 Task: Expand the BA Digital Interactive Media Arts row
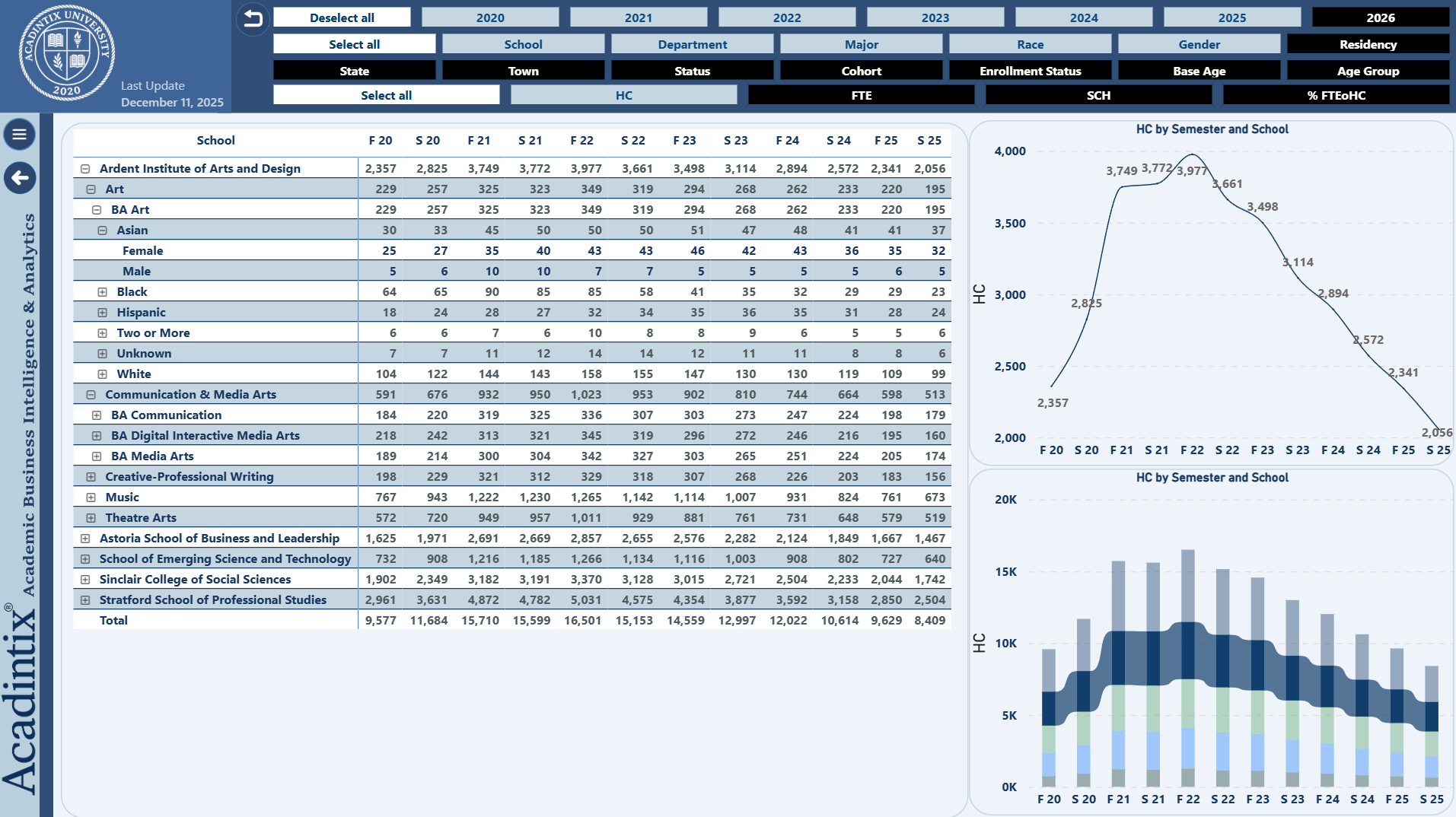coord(97,436)
